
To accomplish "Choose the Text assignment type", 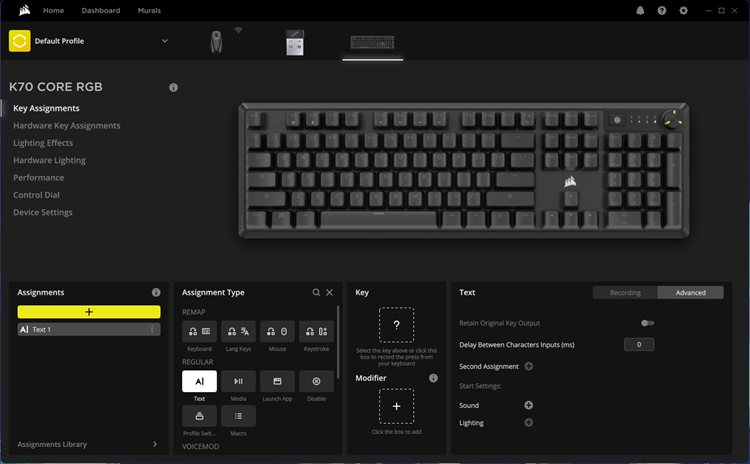I will (x=199, y=381).
